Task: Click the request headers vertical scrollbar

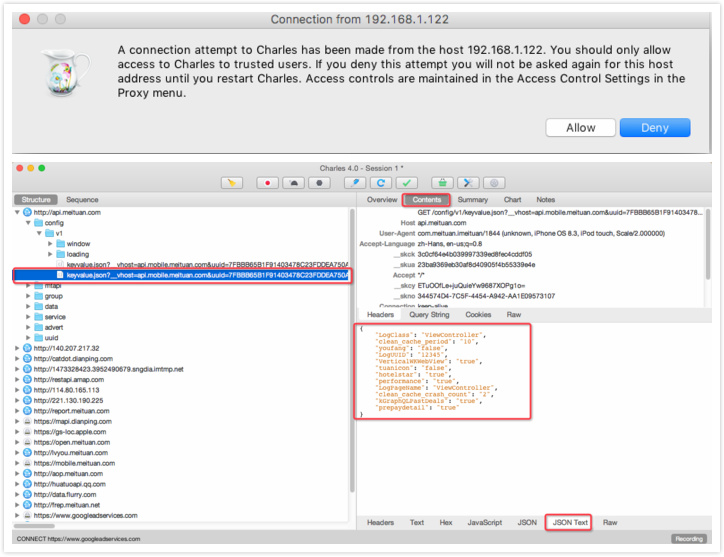Action: pos(707,244)
